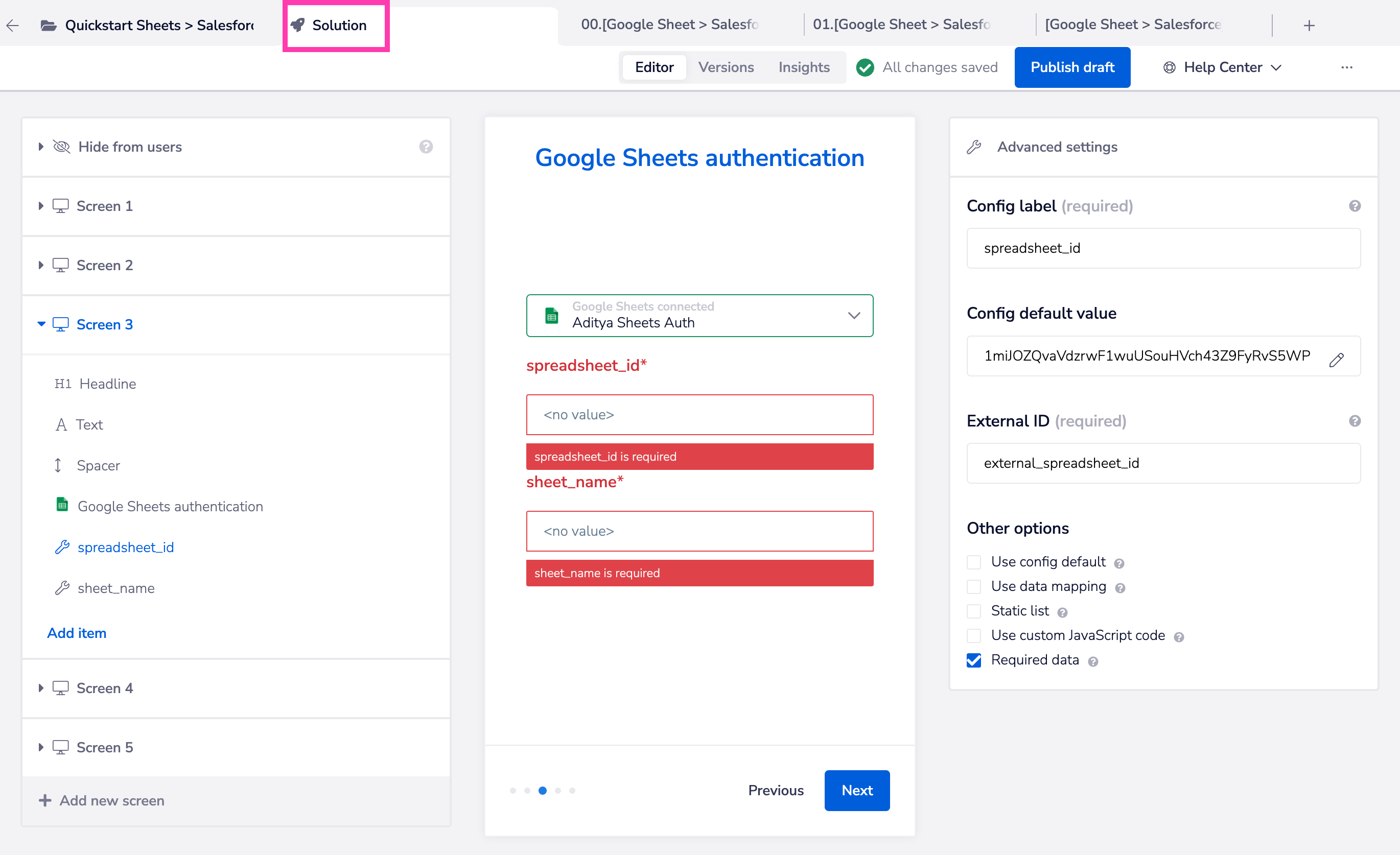Switch to the Versions tab
Image resolution: width=1400 pixels, height=855 pixels.
726,67
